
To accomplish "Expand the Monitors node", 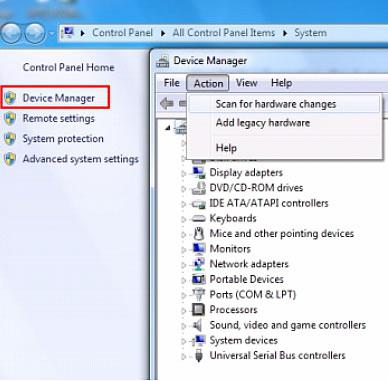I will click(x=183, y=250).
